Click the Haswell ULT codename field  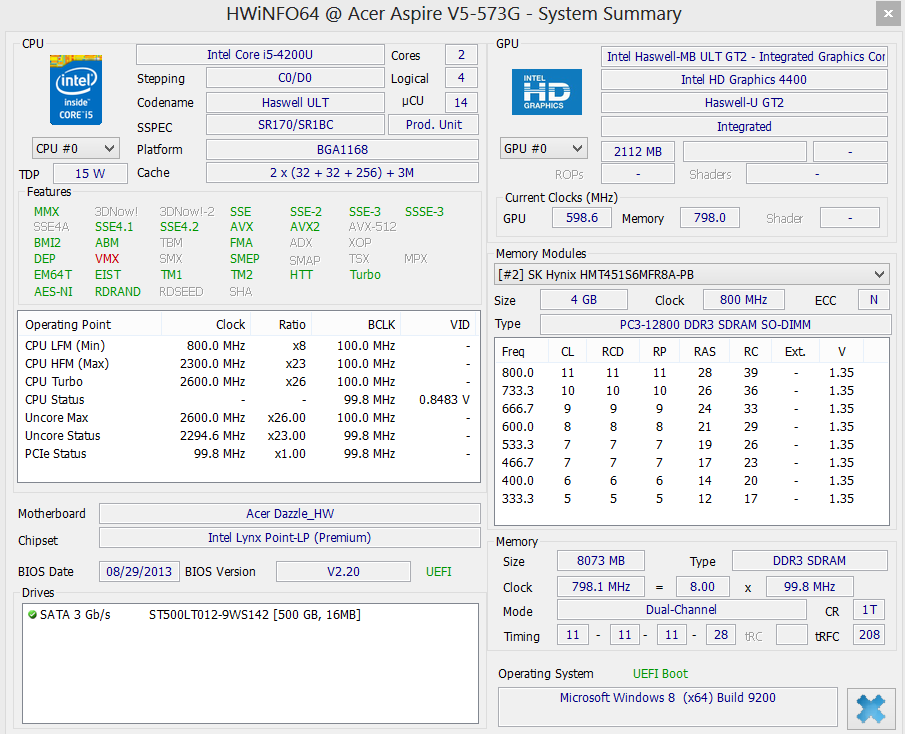click(295, 102)
